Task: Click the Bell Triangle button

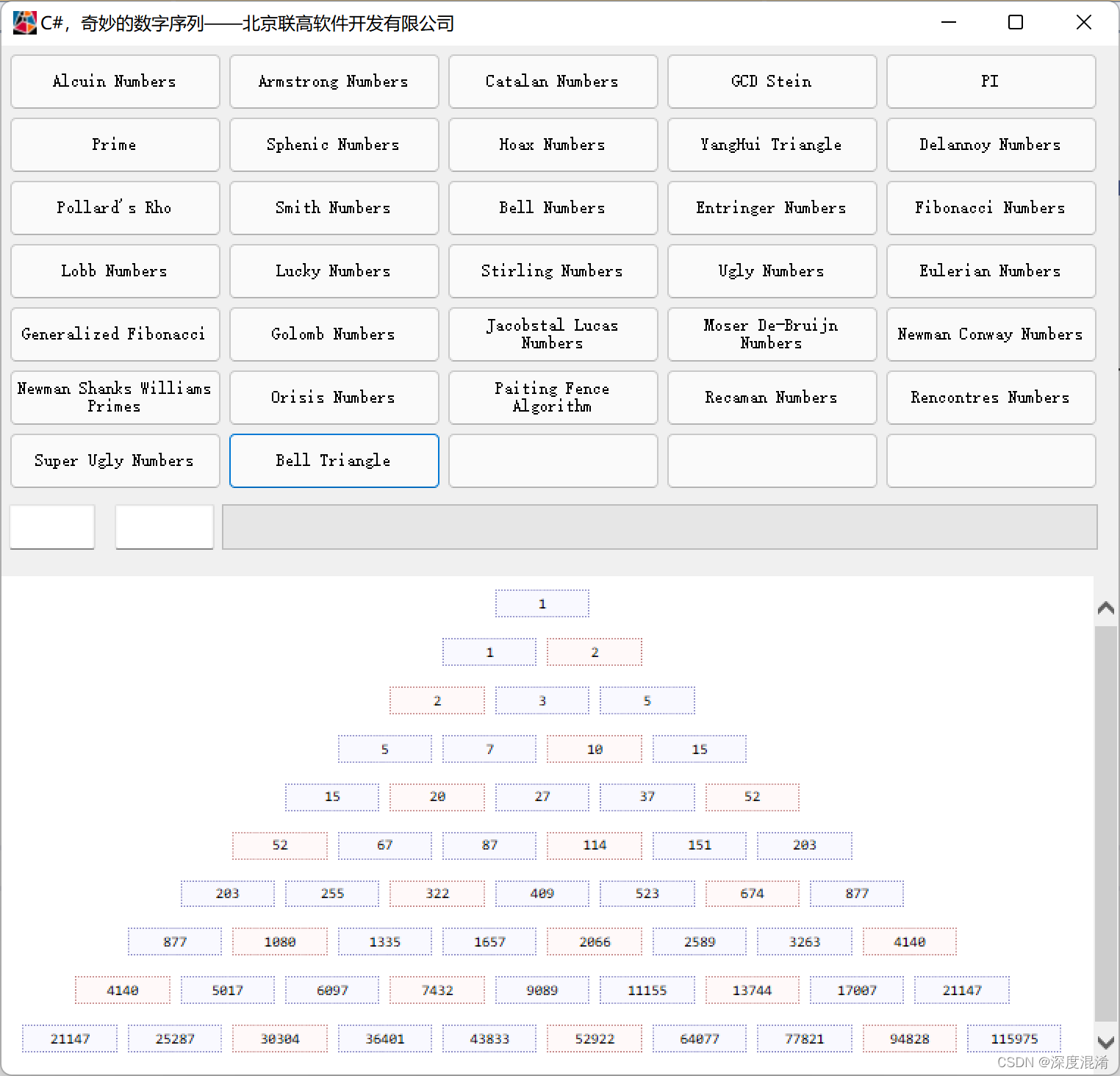Action: [334, 461]
